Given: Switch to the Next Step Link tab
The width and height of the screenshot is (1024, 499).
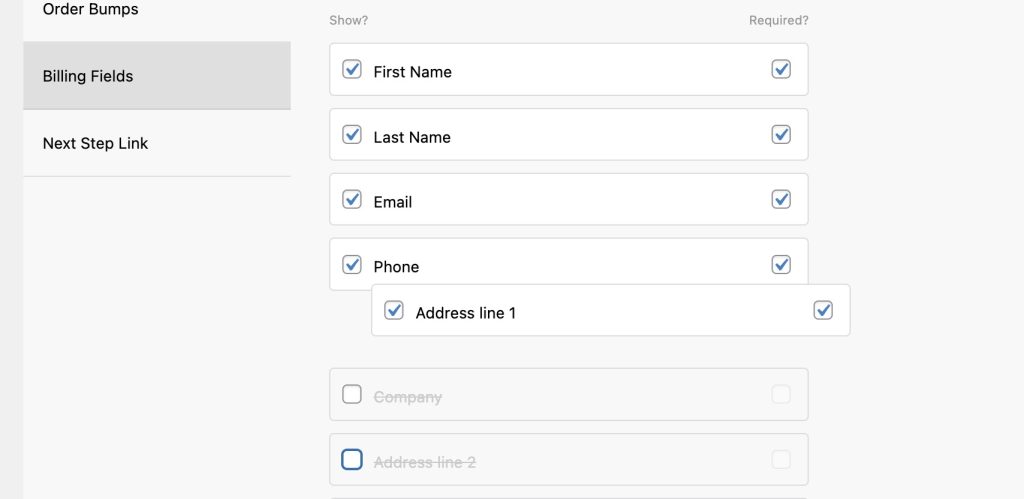Looking at the screenshot, I should point(95,144).
